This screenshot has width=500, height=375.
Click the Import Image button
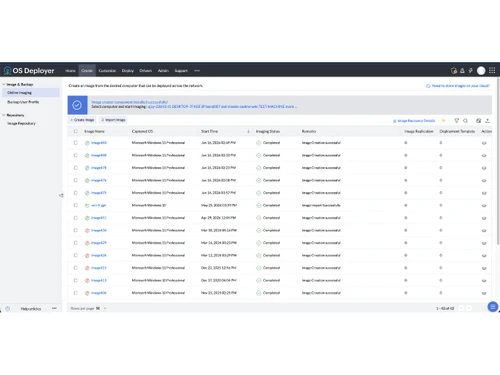click(113, 120)
